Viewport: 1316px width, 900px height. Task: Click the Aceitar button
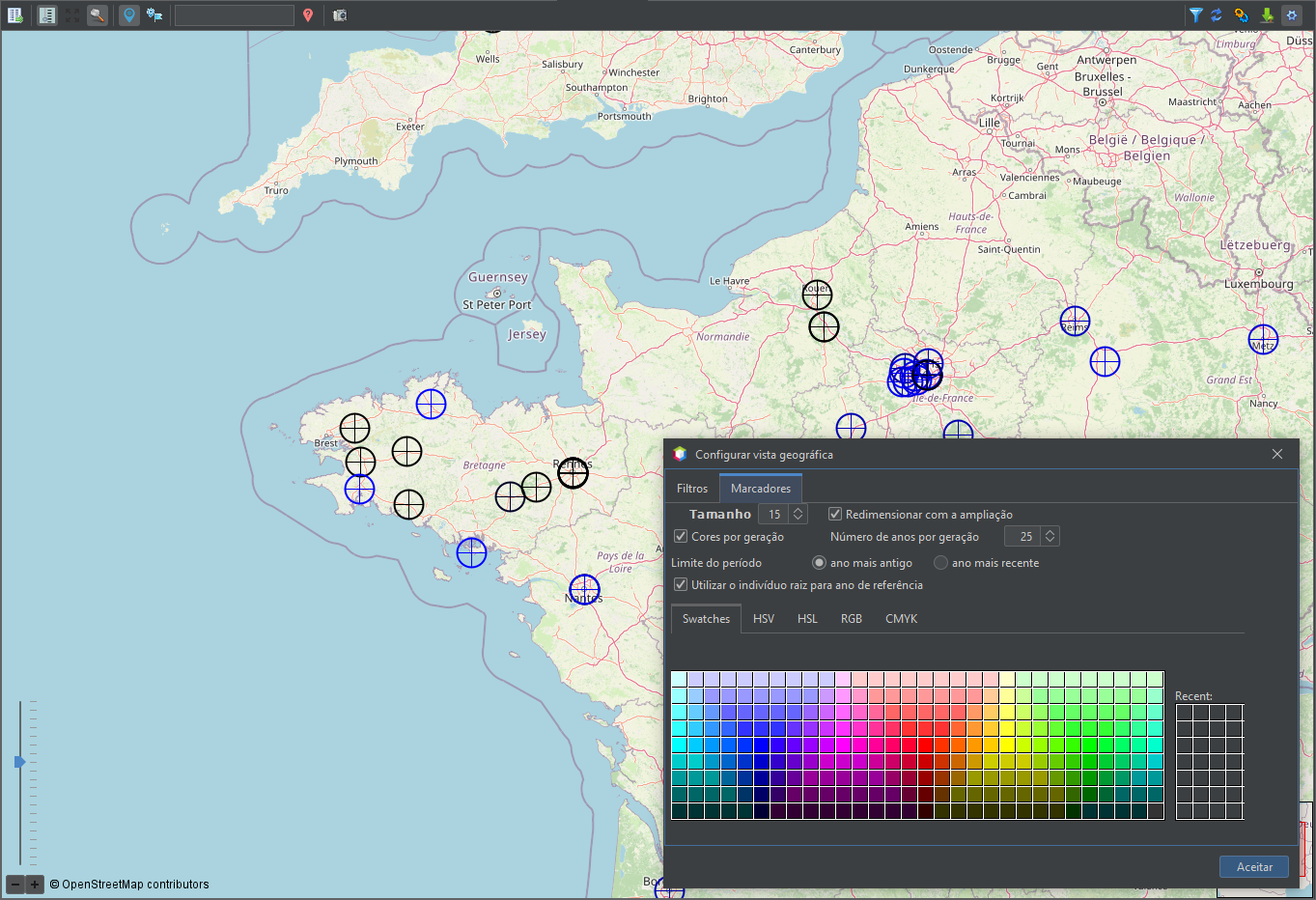pos(1254,866)
